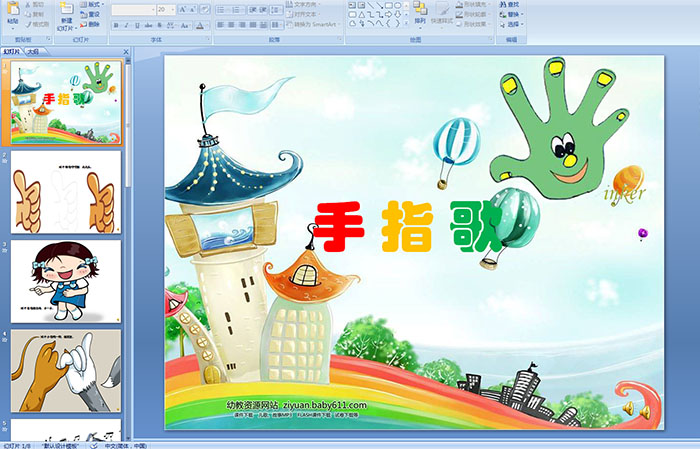Open the font color dropdown arrow
Image resolution: width=700 pixels, height=449 pixels.
point(208,25)
